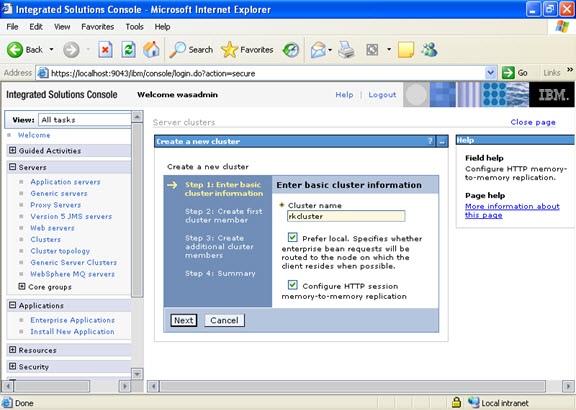This screenshot has height=410, width=576.
Task: Open Install New Application link
Action: (x=72, y=331)
